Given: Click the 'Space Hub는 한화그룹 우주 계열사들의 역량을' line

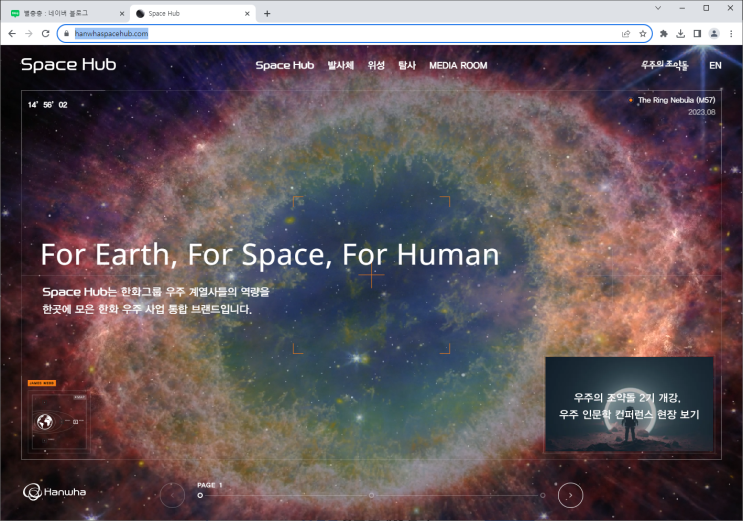Looking at the screenshot, I should pos(156,292).
